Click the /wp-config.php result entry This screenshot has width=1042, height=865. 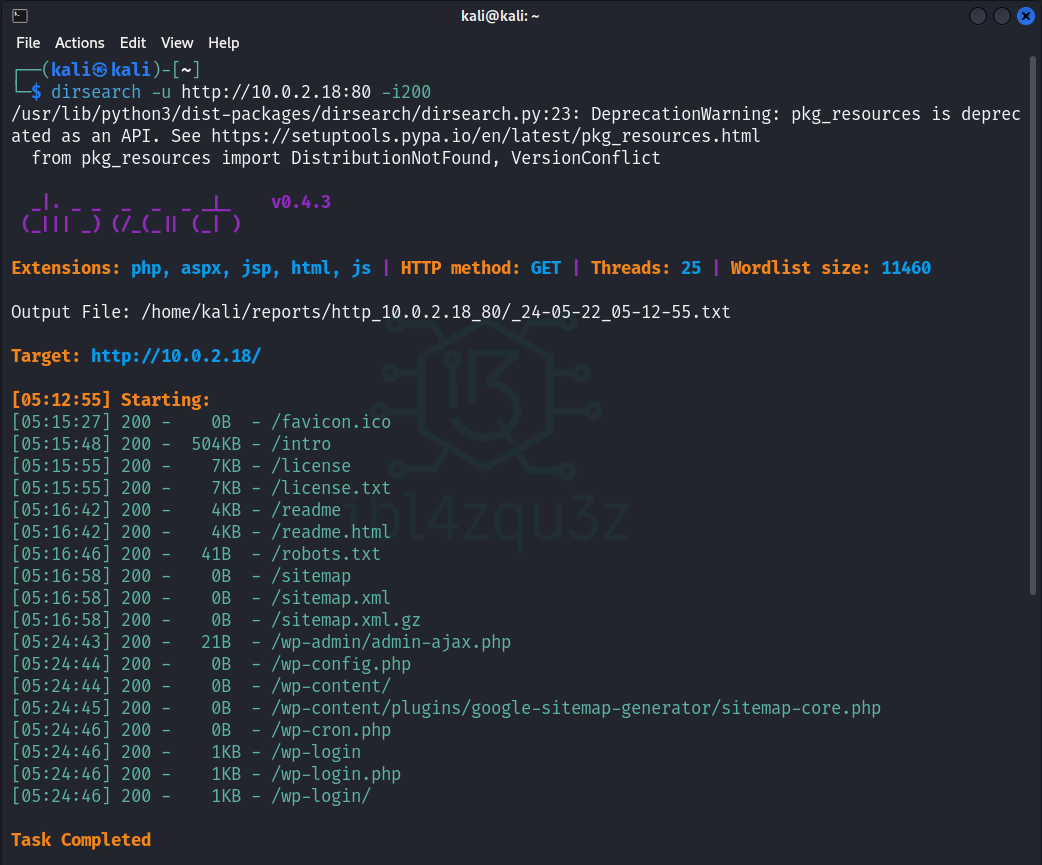point(341,664)
